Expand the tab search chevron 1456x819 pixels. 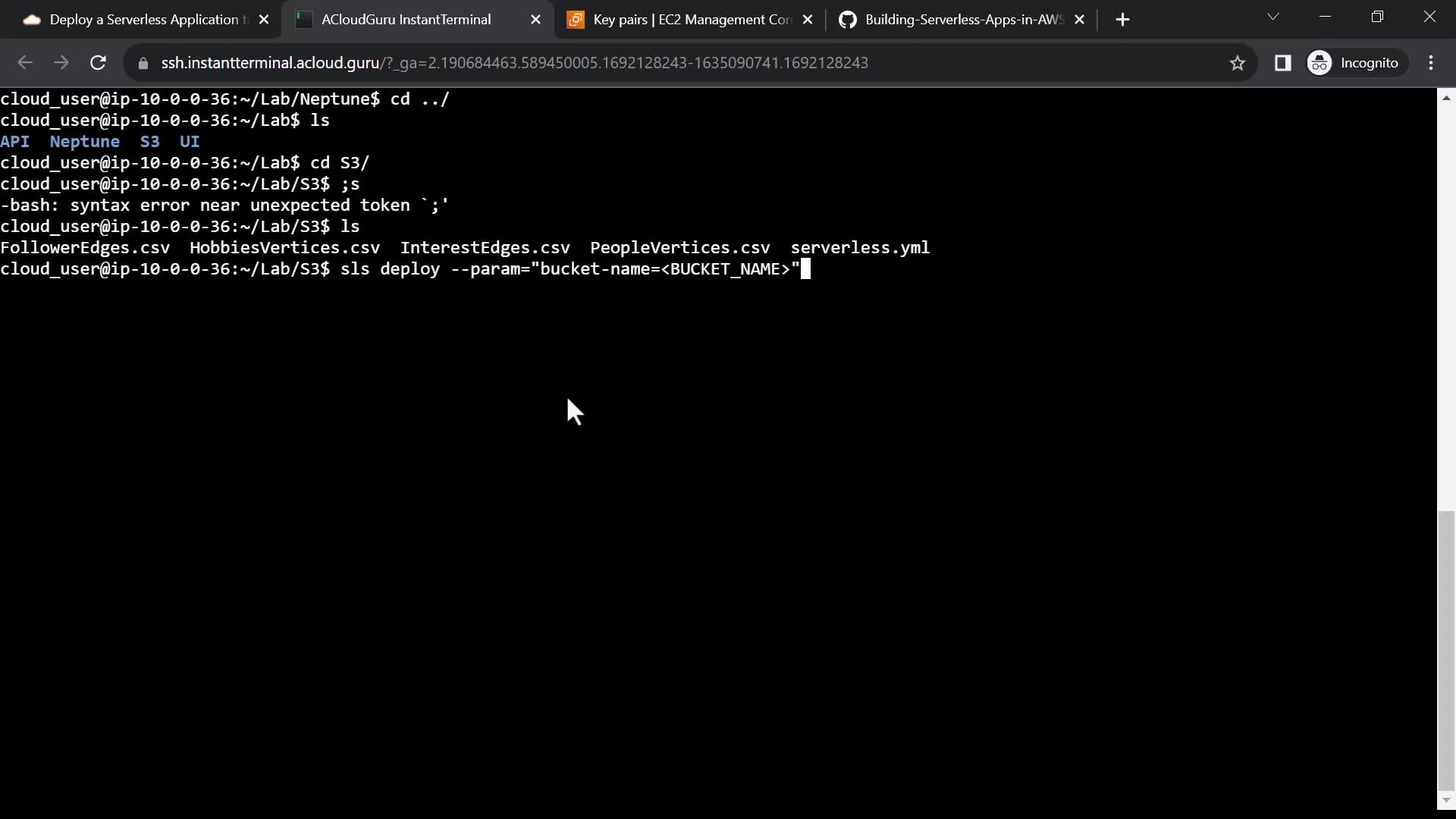[1273, 17]
